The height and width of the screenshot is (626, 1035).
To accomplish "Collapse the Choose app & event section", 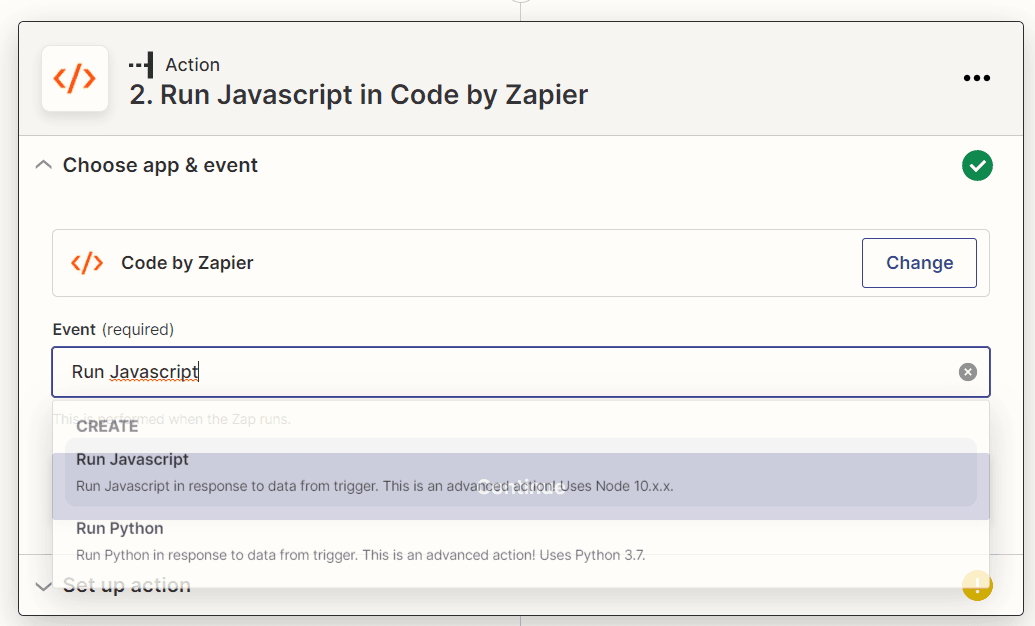I will (x=43, y=164).
